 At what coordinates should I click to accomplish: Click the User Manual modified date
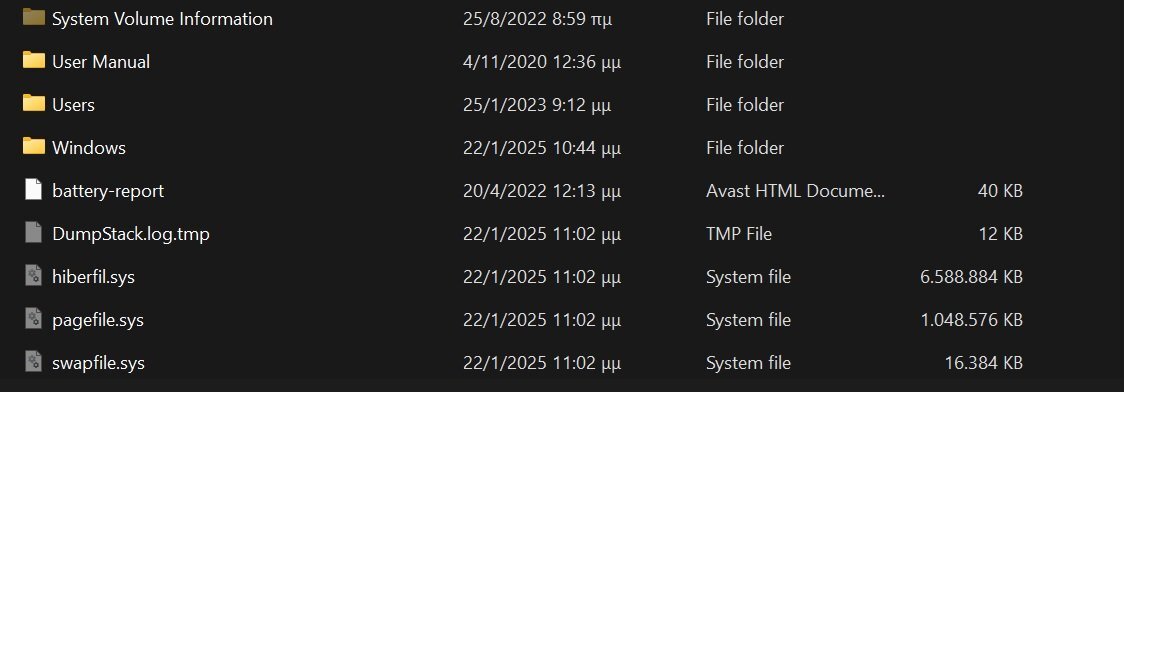(x=542, y=62)
